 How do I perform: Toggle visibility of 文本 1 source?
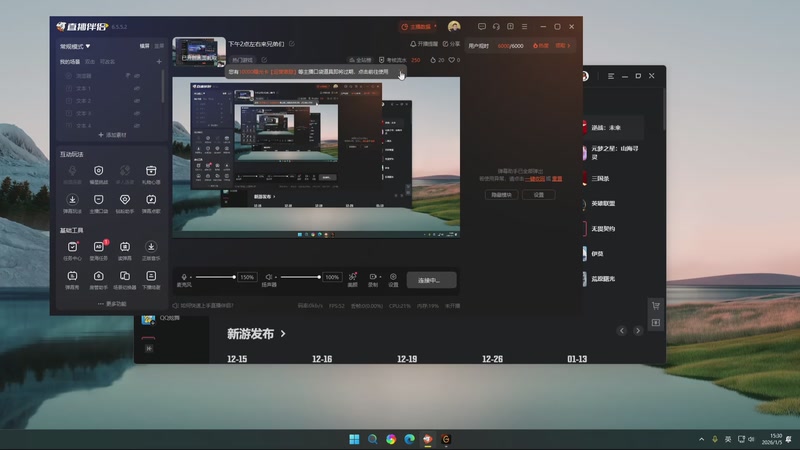[137, 88]
